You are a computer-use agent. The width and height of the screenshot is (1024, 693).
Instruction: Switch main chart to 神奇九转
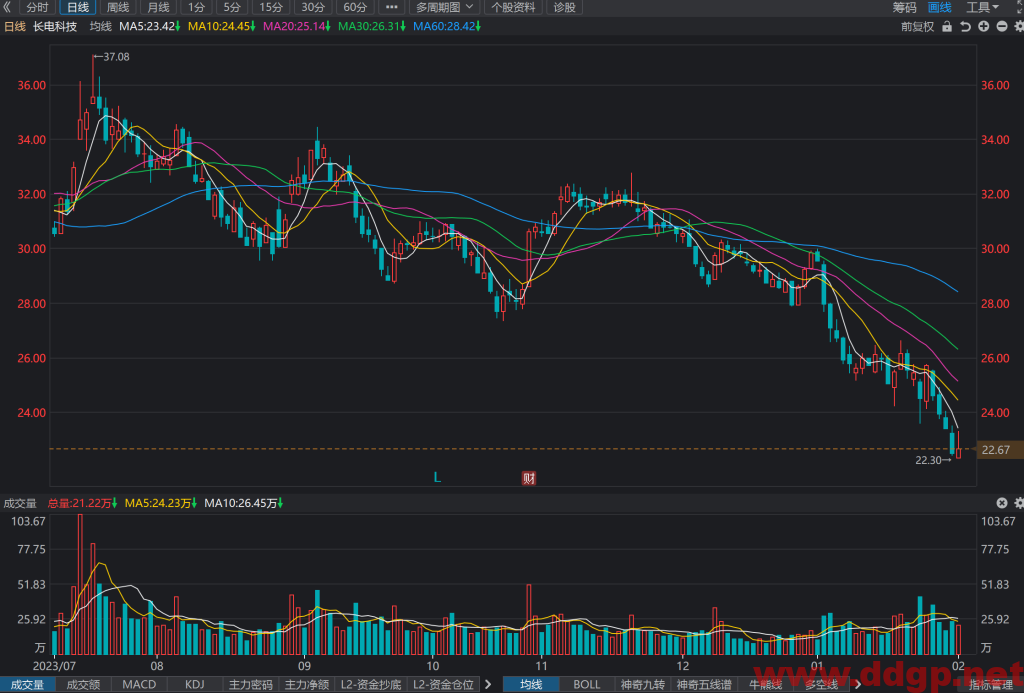coord(643,685)
